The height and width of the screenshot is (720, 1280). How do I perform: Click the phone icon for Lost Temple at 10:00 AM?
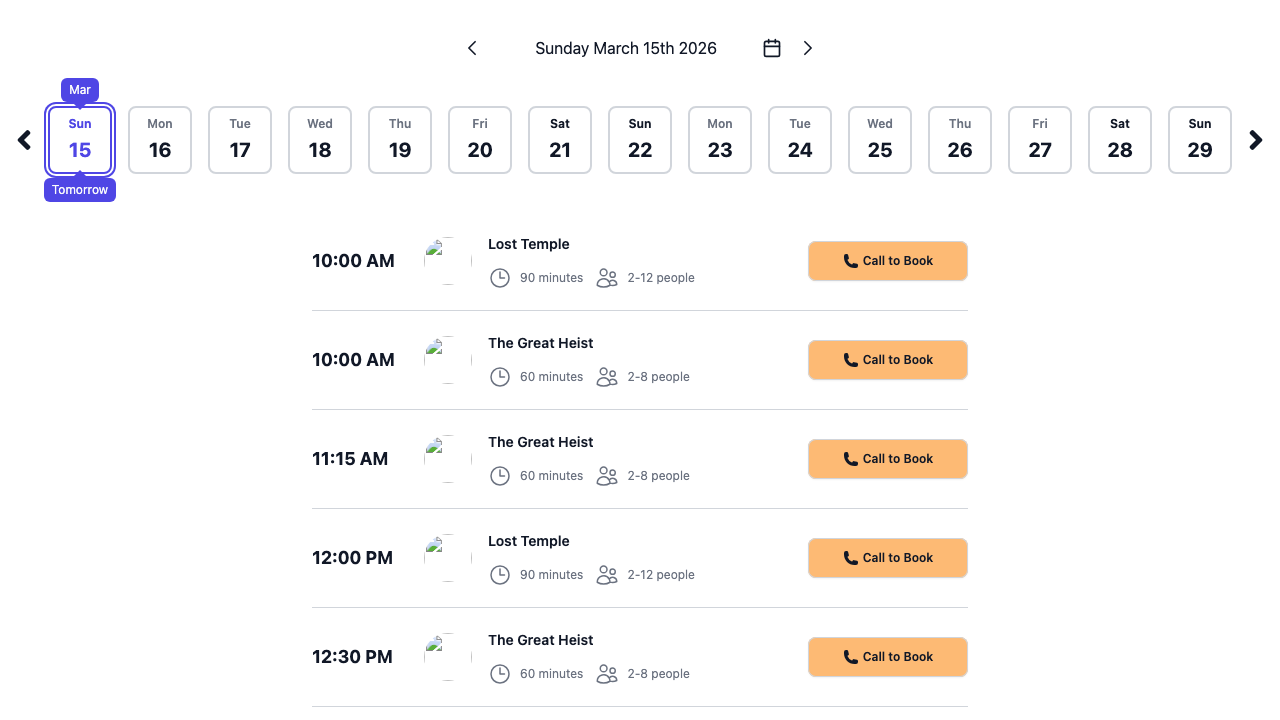(849, 260)
